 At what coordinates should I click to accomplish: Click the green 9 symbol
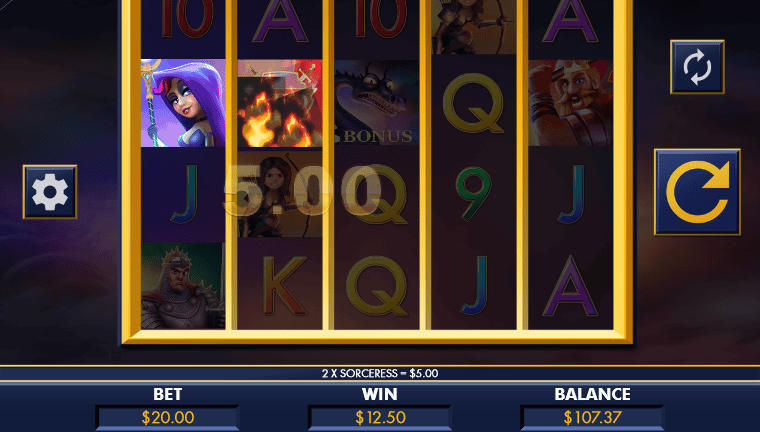474,194
